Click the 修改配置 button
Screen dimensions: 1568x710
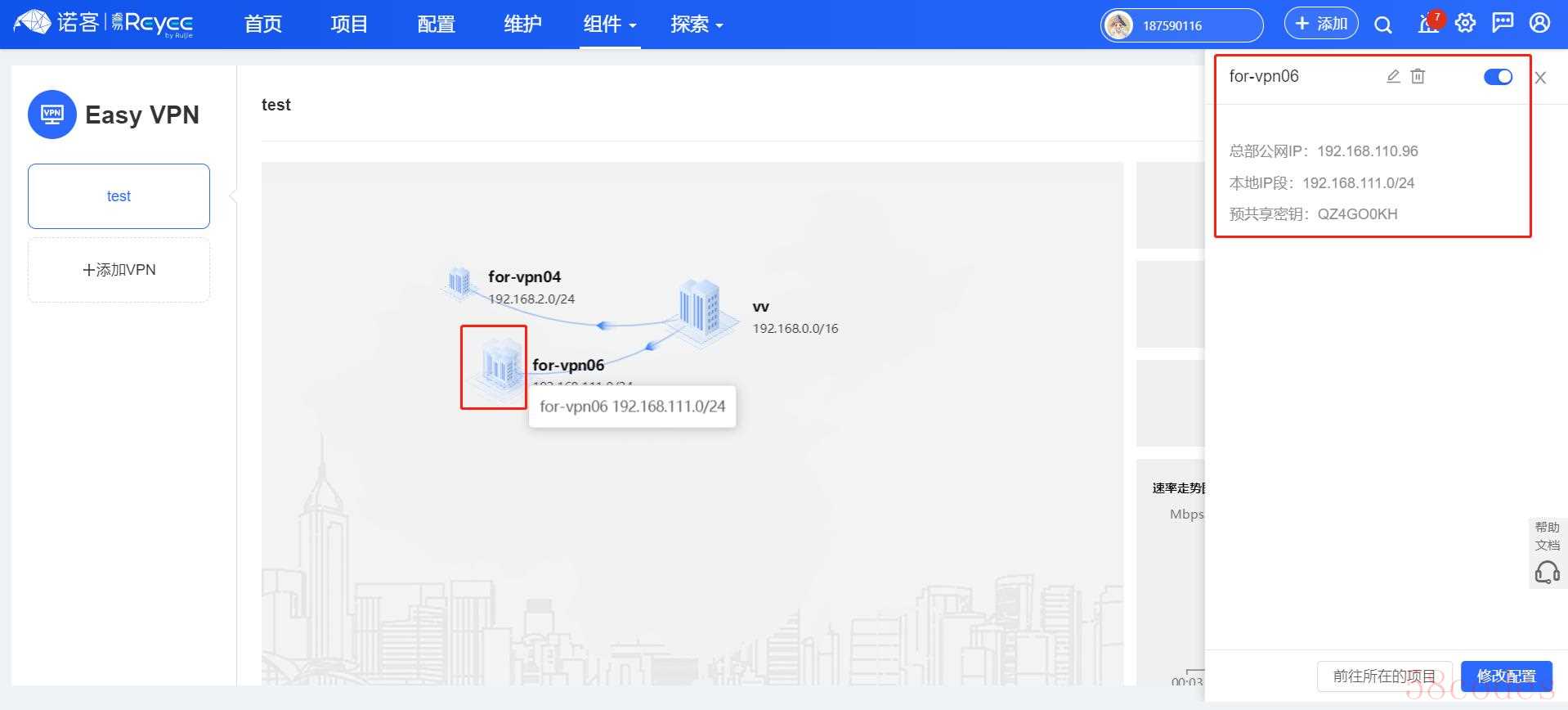pos(1506,676)
